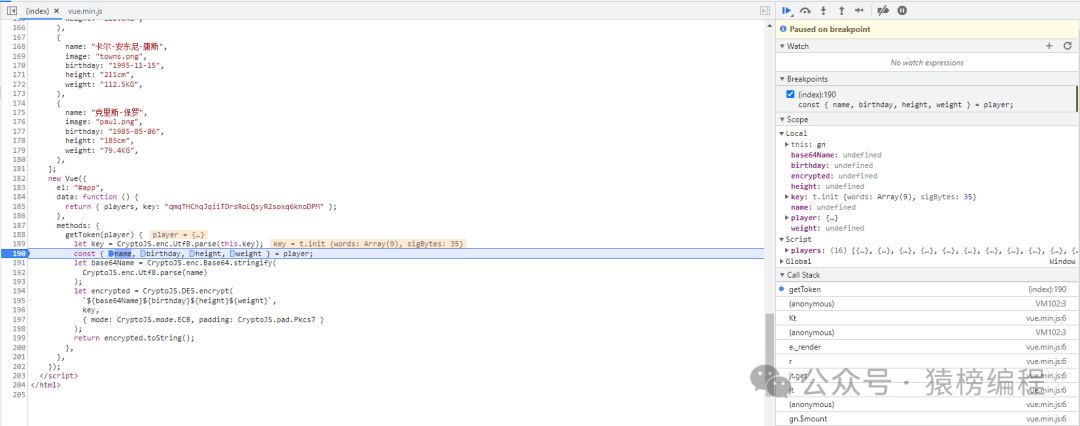The width and height of the screenshot is (1080, 426).
Task: Click the breakpoint code snippet 'const { name, birthday...'
Action: click(x=906, y=105)
